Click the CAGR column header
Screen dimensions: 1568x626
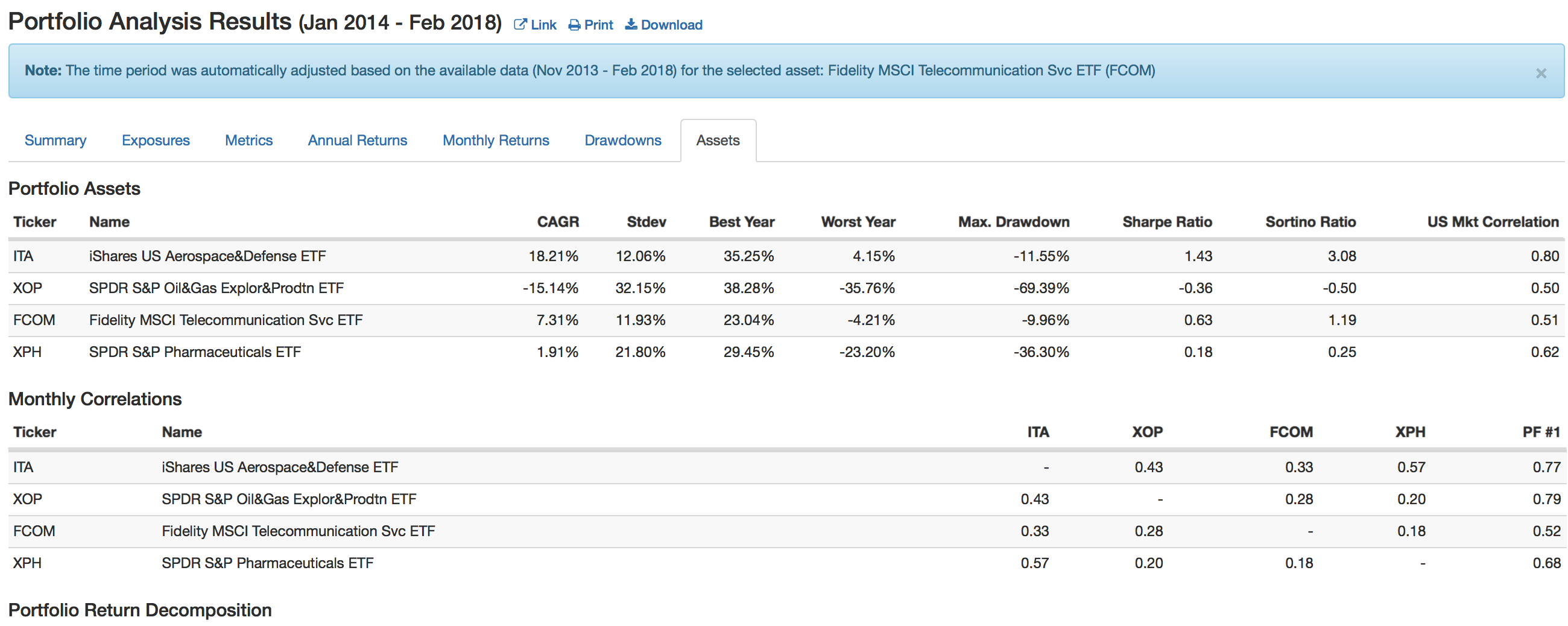pos(558,222)
